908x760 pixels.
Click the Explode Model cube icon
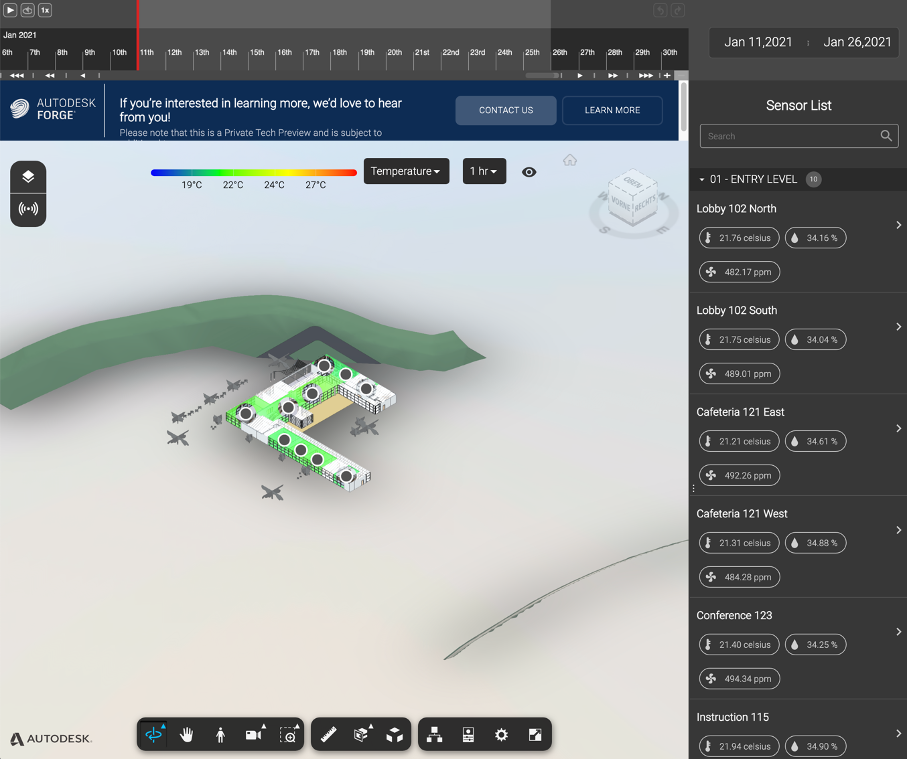click(395, 735)
